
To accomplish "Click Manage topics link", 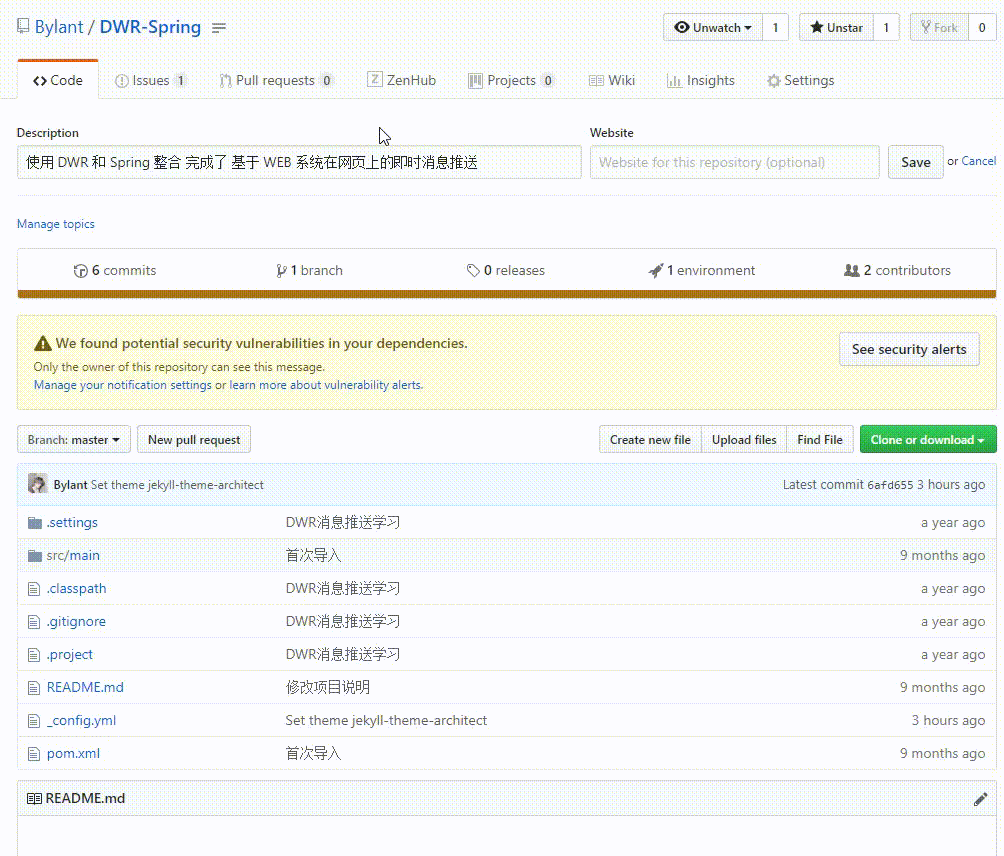I will click(56, 224).
